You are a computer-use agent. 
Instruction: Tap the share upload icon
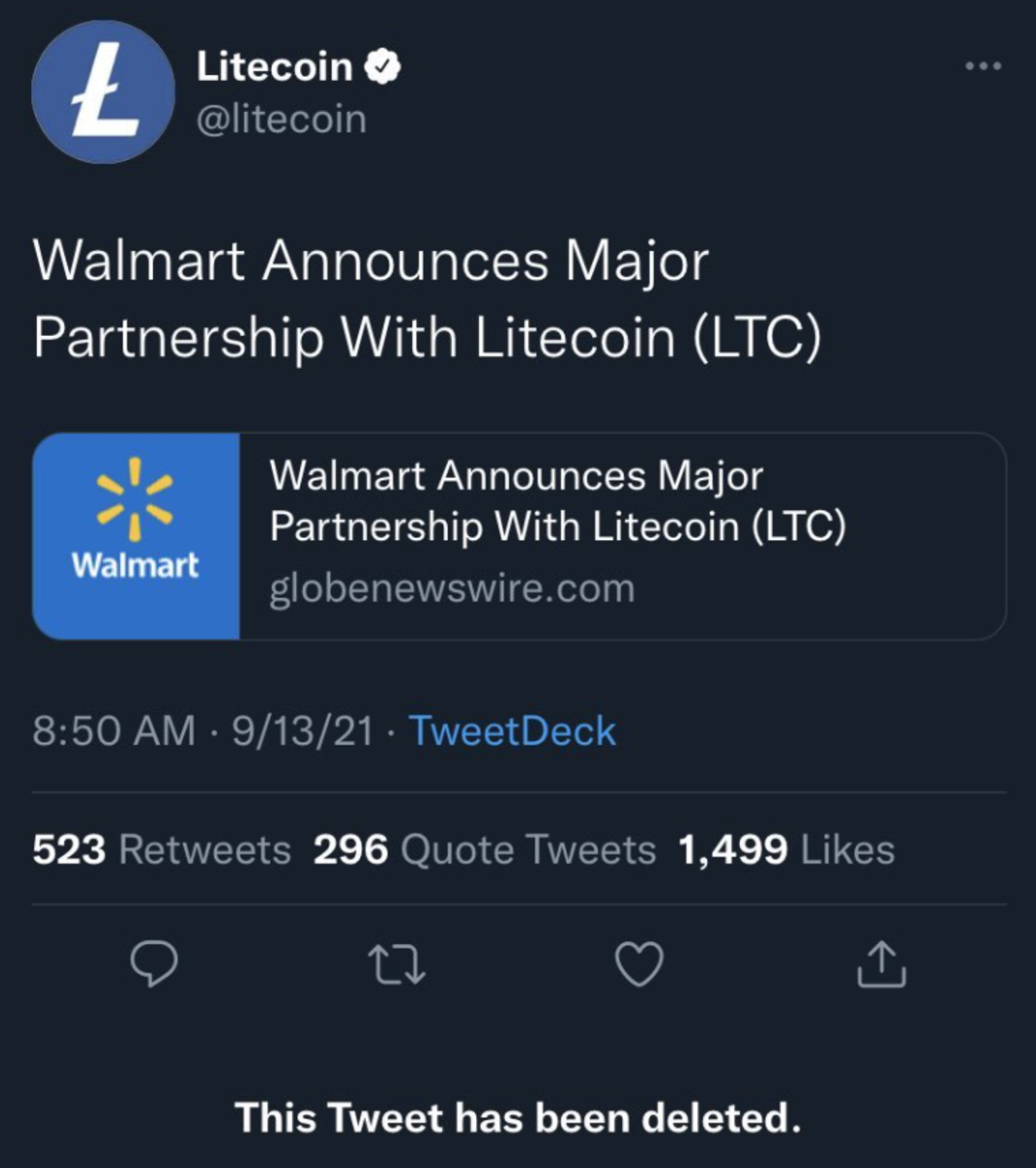coord(882,964)
